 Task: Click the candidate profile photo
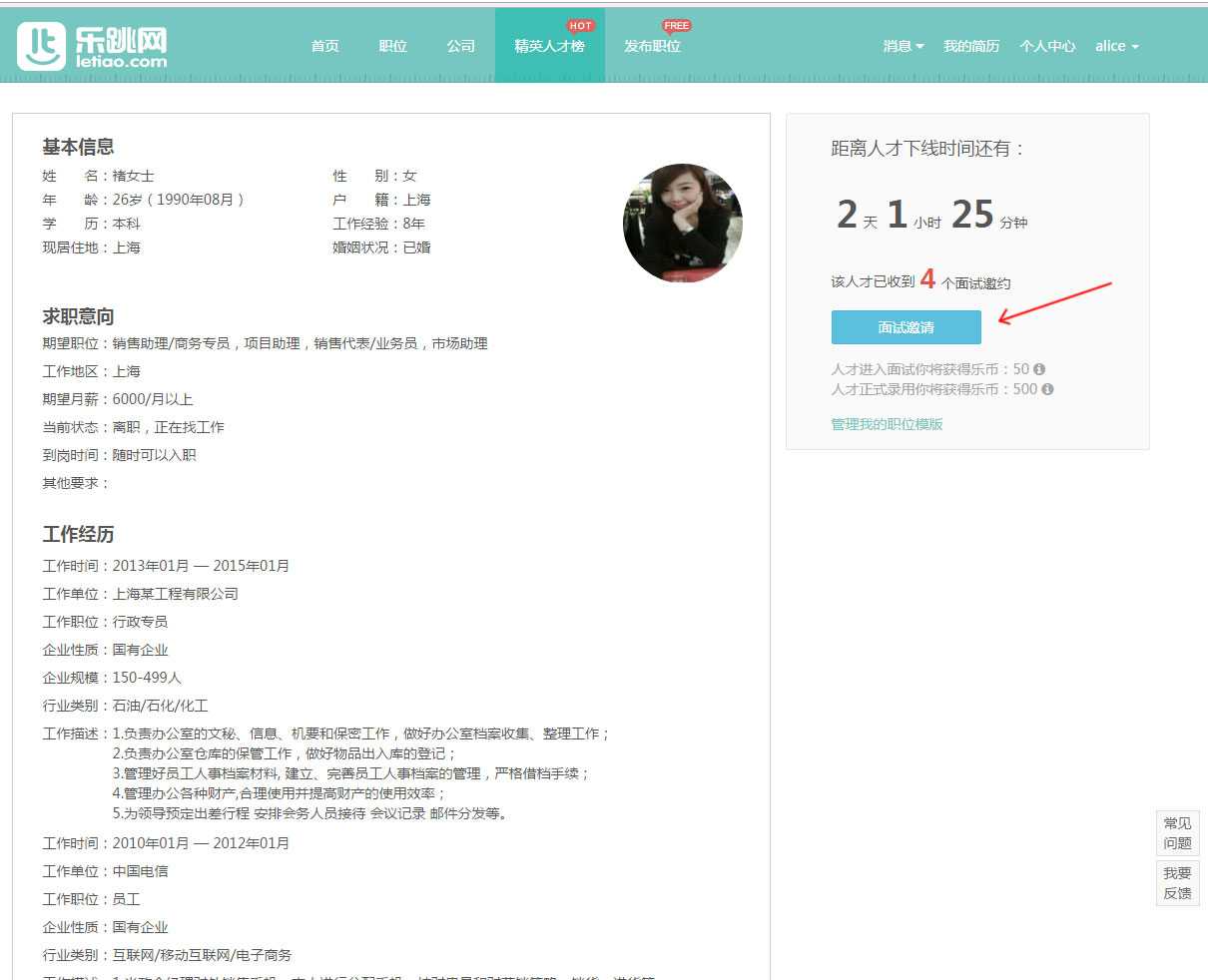683,223
